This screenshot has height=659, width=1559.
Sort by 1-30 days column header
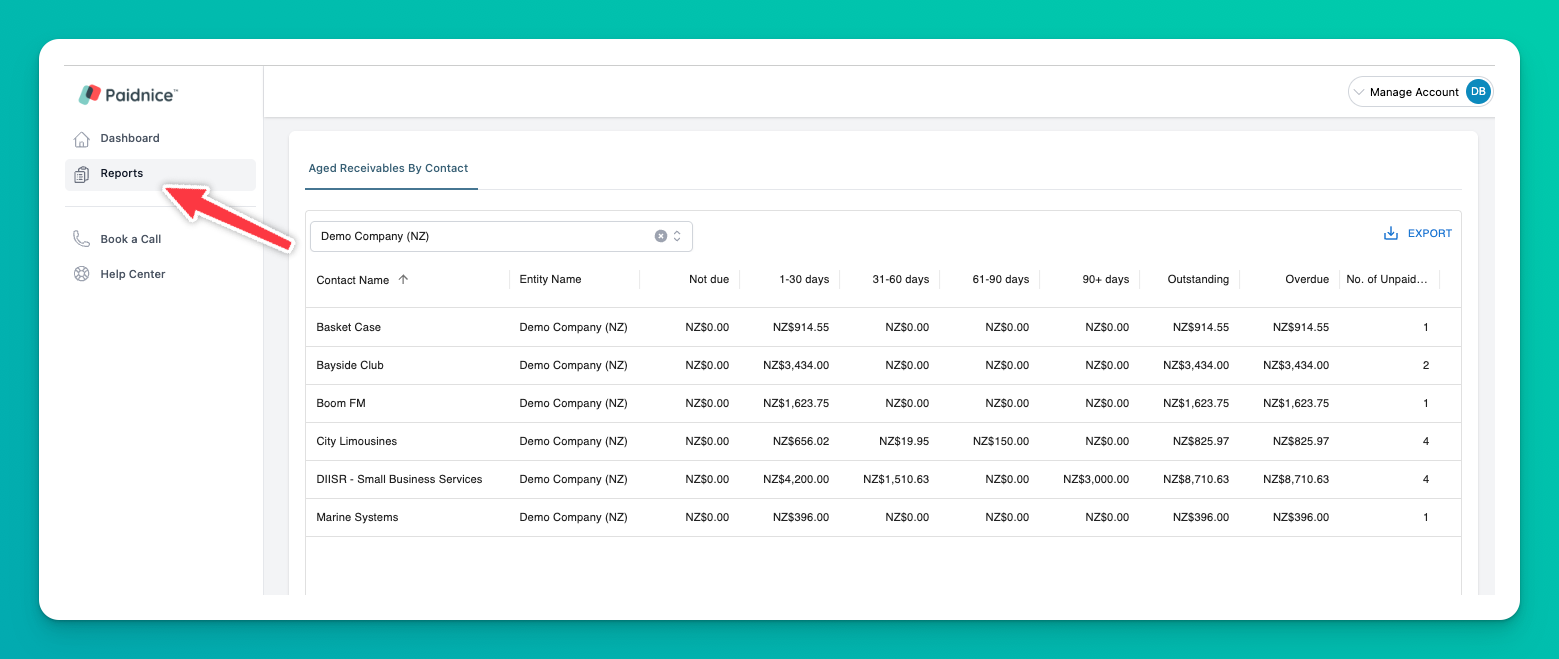pos(804,279)
